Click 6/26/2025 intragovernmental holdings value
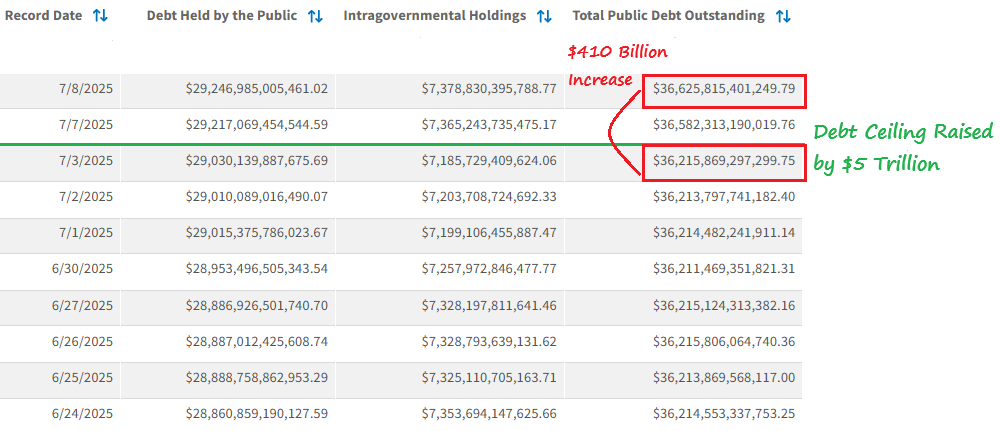Screen dimensions: 1000x431 (x=489, y=342)
